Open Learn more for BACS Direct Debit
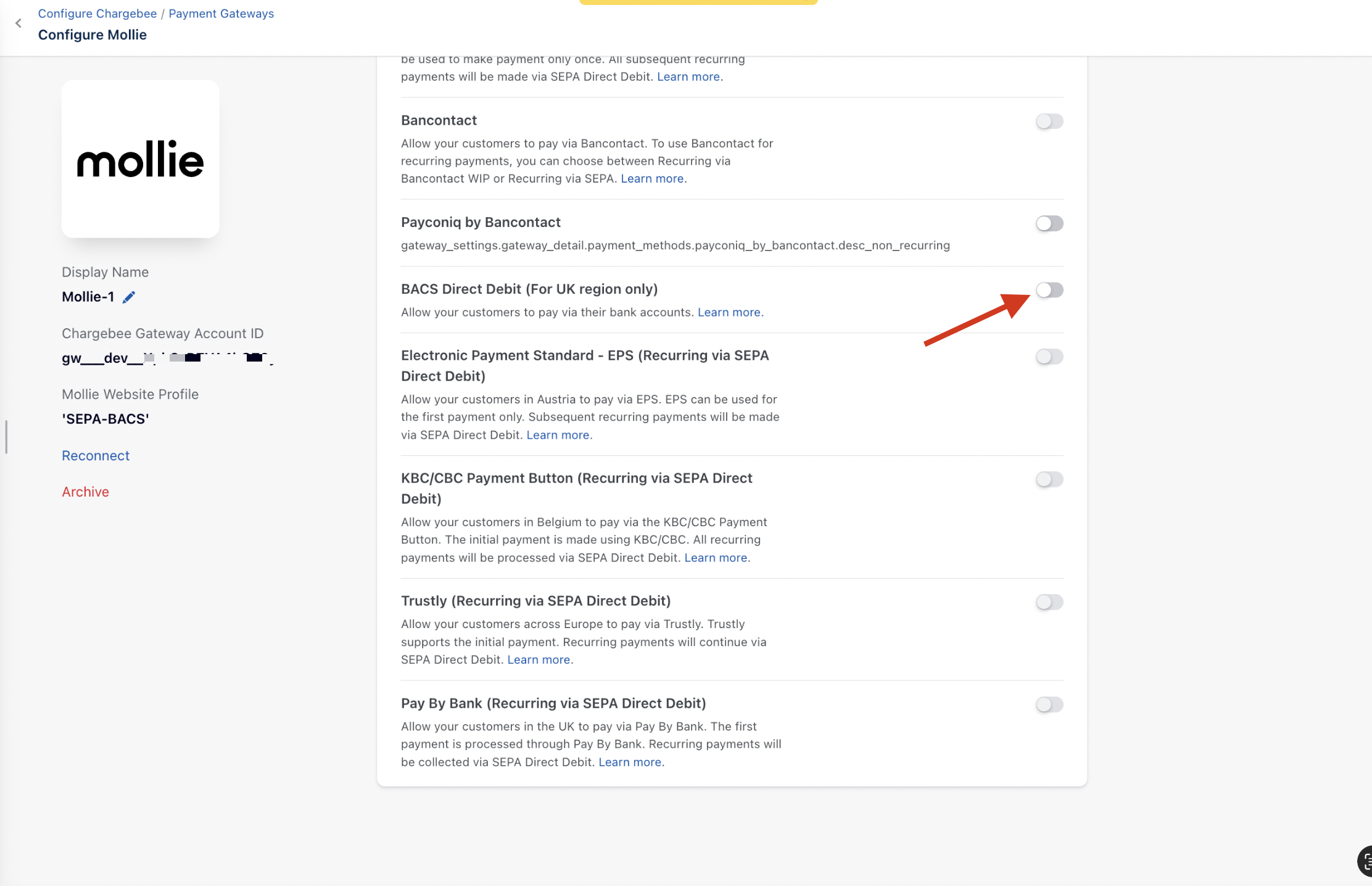 click(x=729, y=313)
